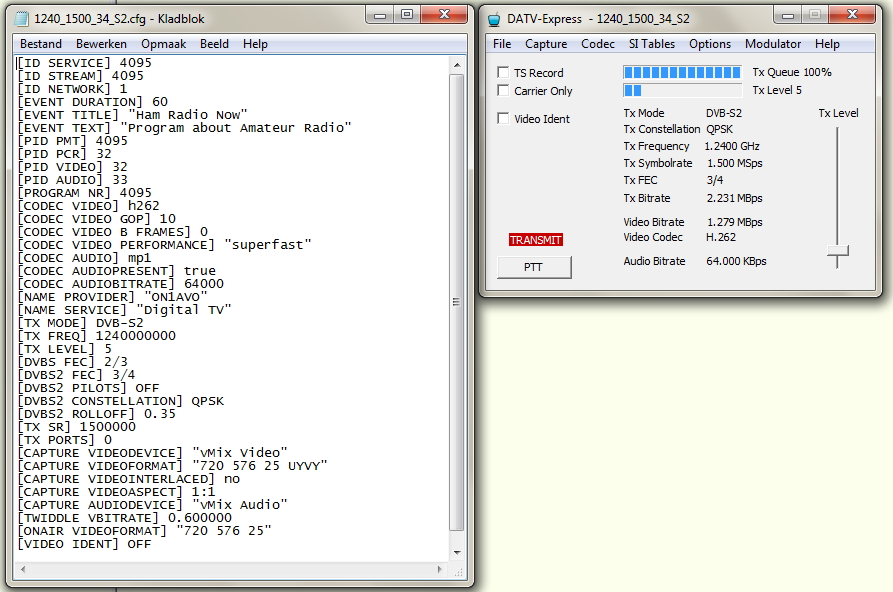Click the Video Codec value 'H.262'

721,237
